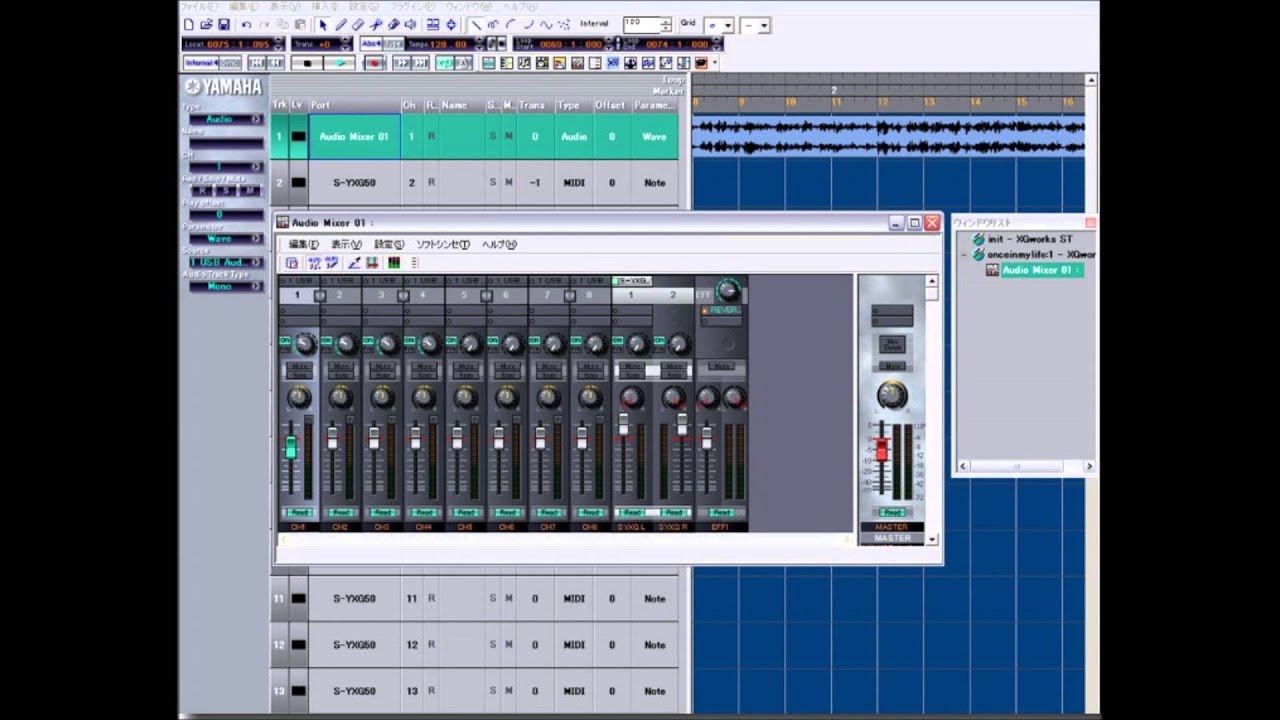This screenshot has height=720, width=1280.
Task: Open the Type dropdown showing Audio
Action: (226, 119)
